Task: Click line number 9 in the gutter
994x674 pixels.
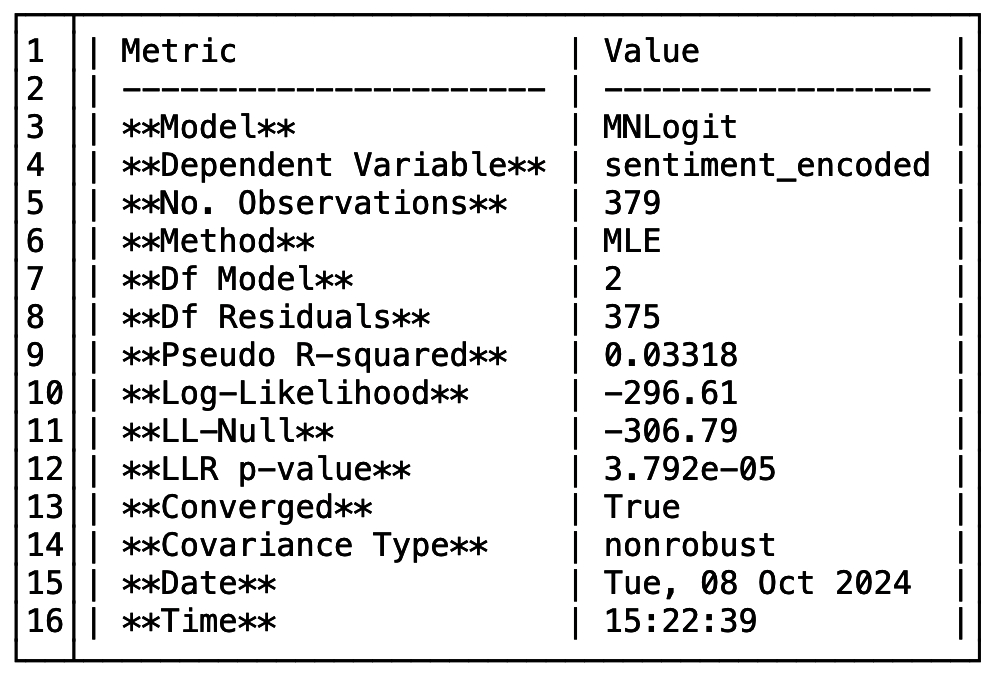Action: coord(36,355)
